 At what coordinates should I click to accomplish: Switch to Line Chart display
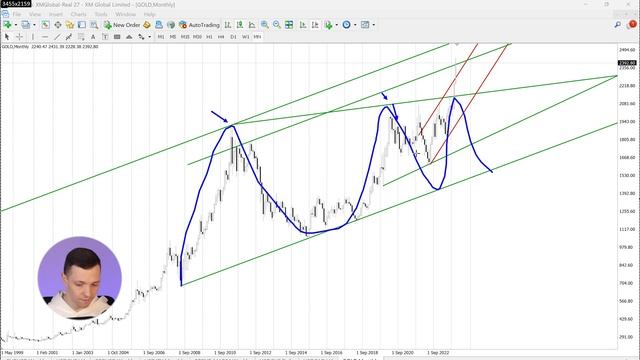[252, 25]
